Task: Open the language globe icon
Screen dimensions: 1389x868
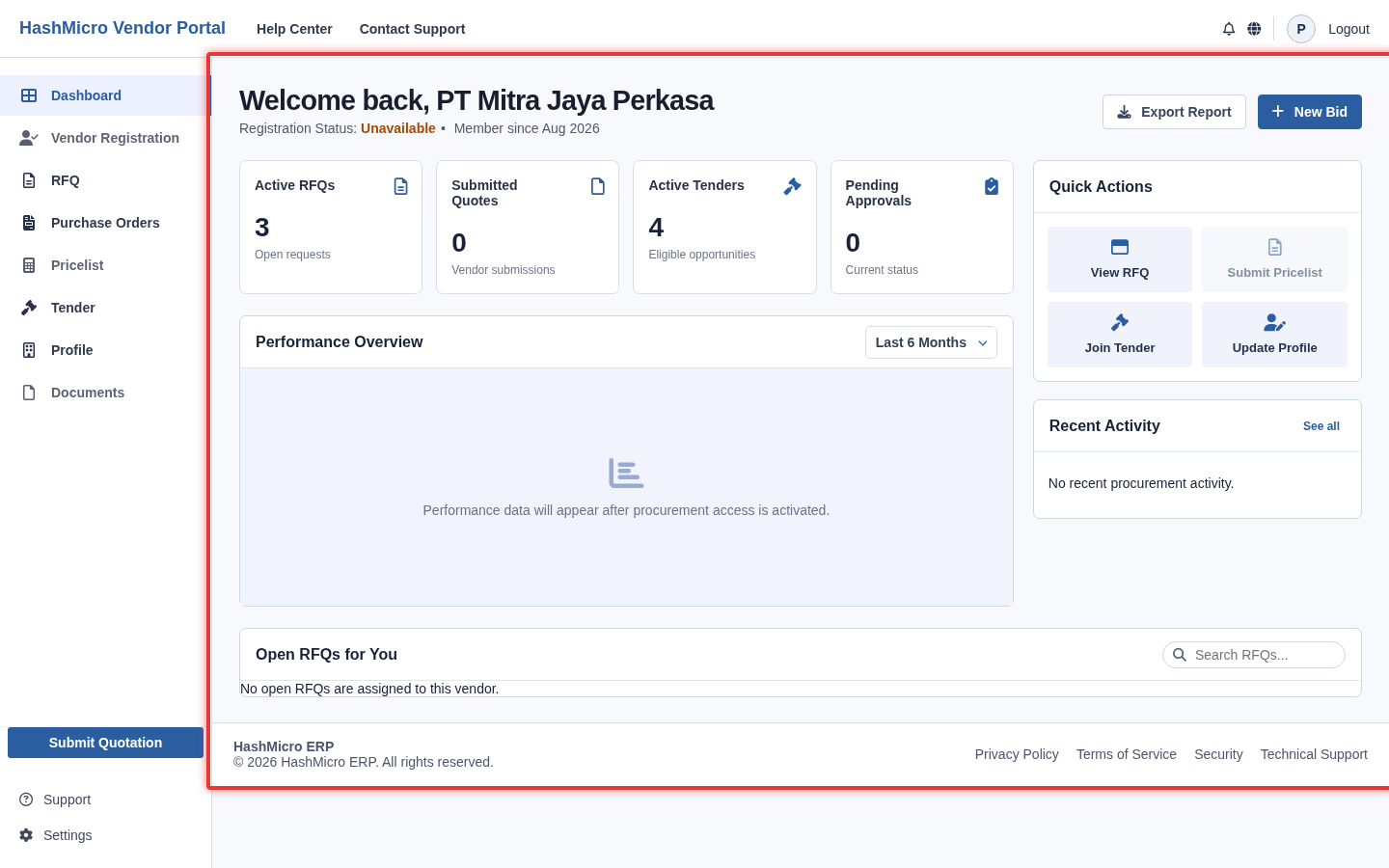Action: tap(1254, 29)
